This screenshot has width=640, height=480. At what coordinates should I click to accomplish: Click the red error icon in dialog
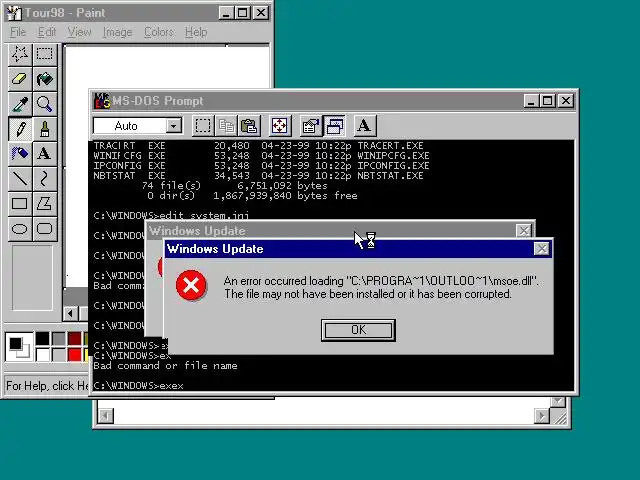[x=191, y=285]
